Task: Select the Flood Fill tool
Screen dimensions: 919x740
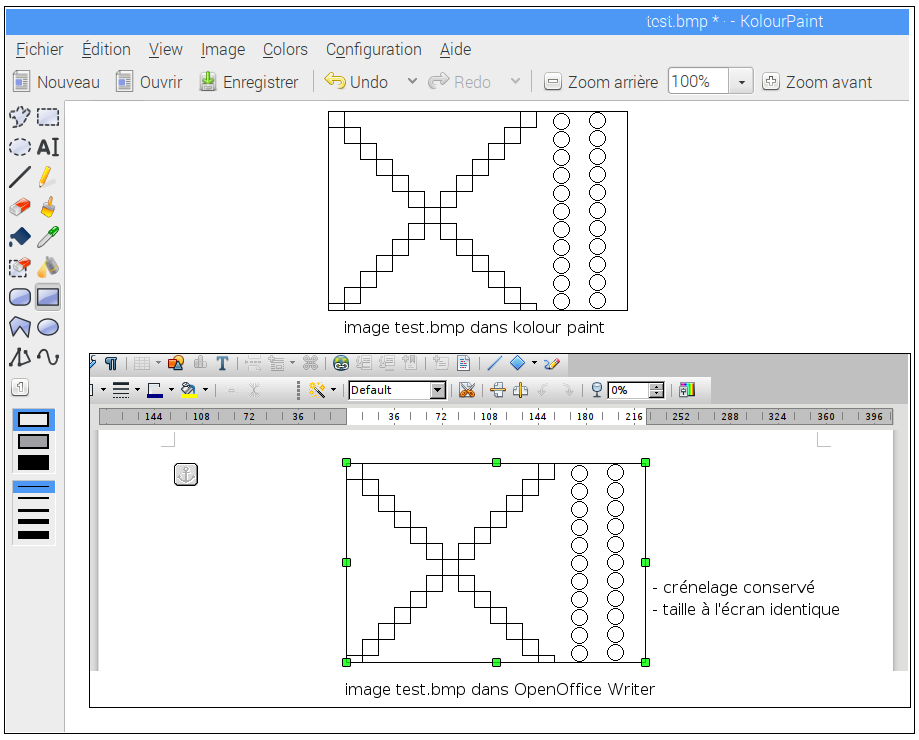Action: 19,237
